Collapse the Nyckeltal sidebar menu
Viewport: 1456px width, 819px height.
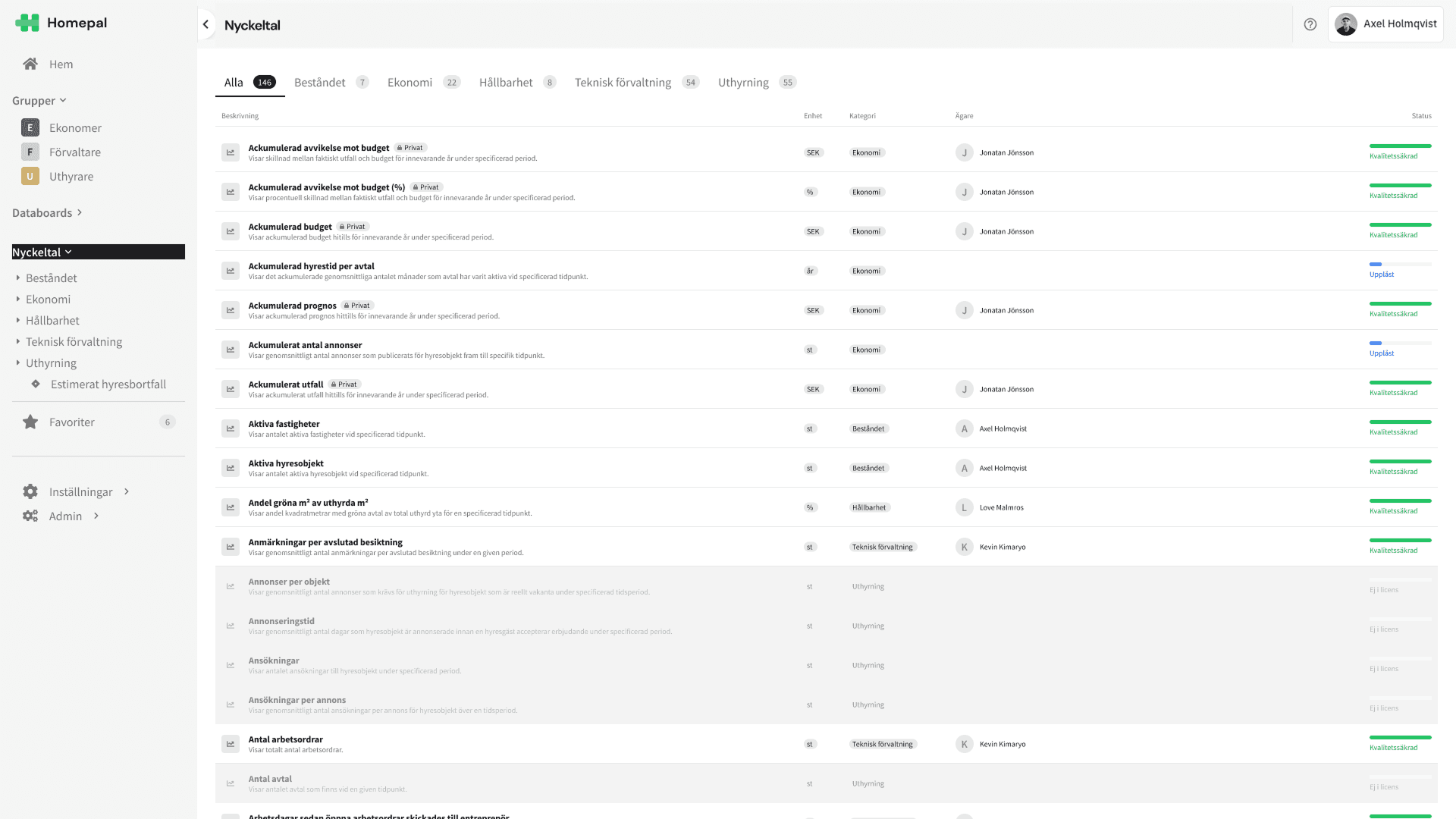click(x=68, y=252)
